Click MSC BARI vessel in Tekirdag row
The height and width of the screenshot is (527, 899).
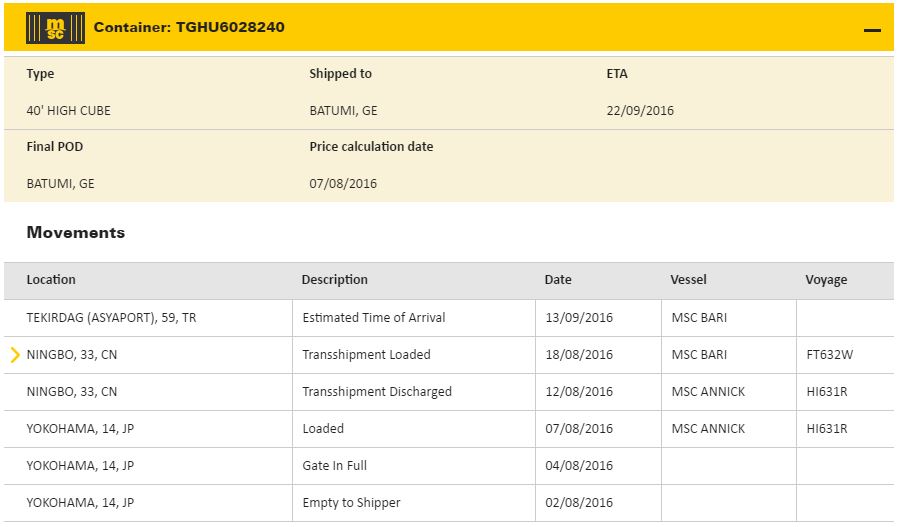click(699, 318)
